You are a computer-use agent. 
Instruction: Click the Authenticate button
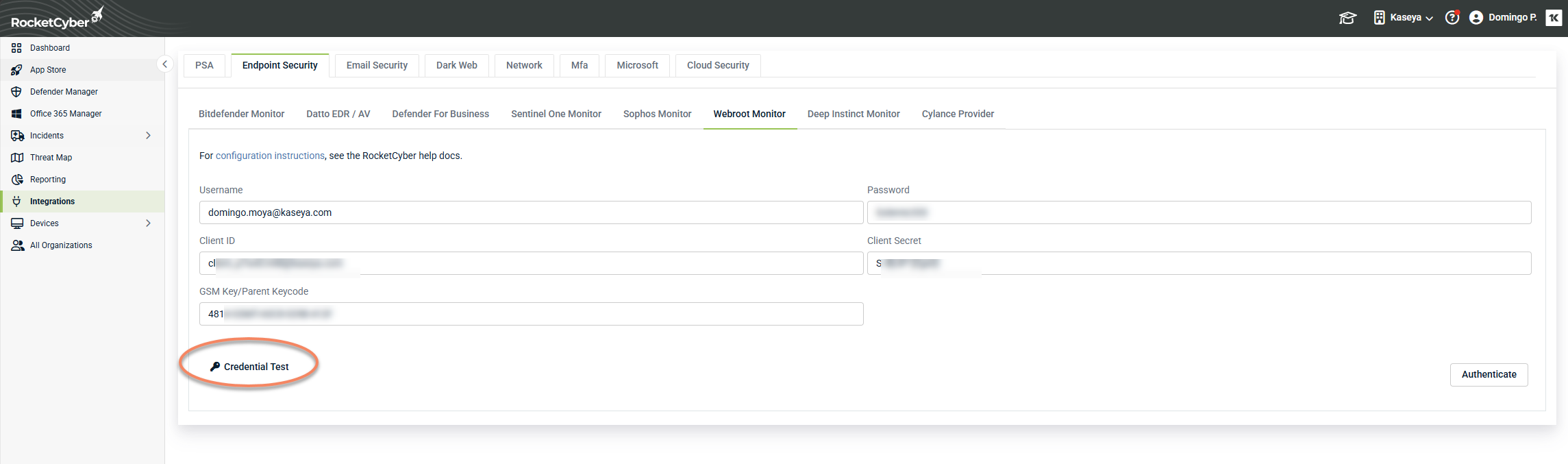point(1489,374)
